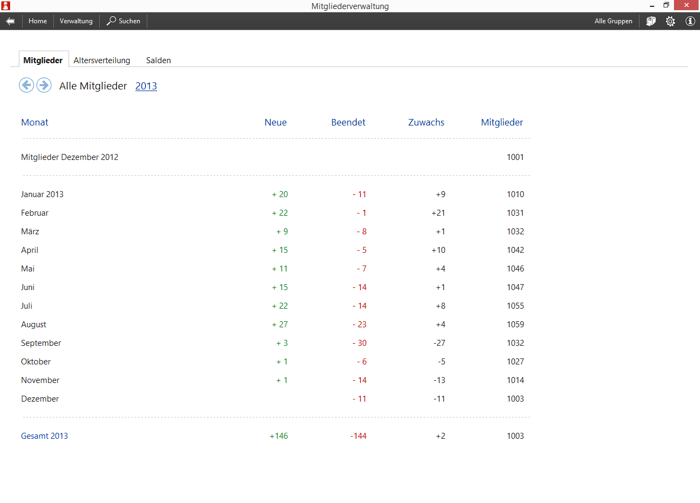Click the September row label
Viewport: 700px width, 503px height.
41,343
